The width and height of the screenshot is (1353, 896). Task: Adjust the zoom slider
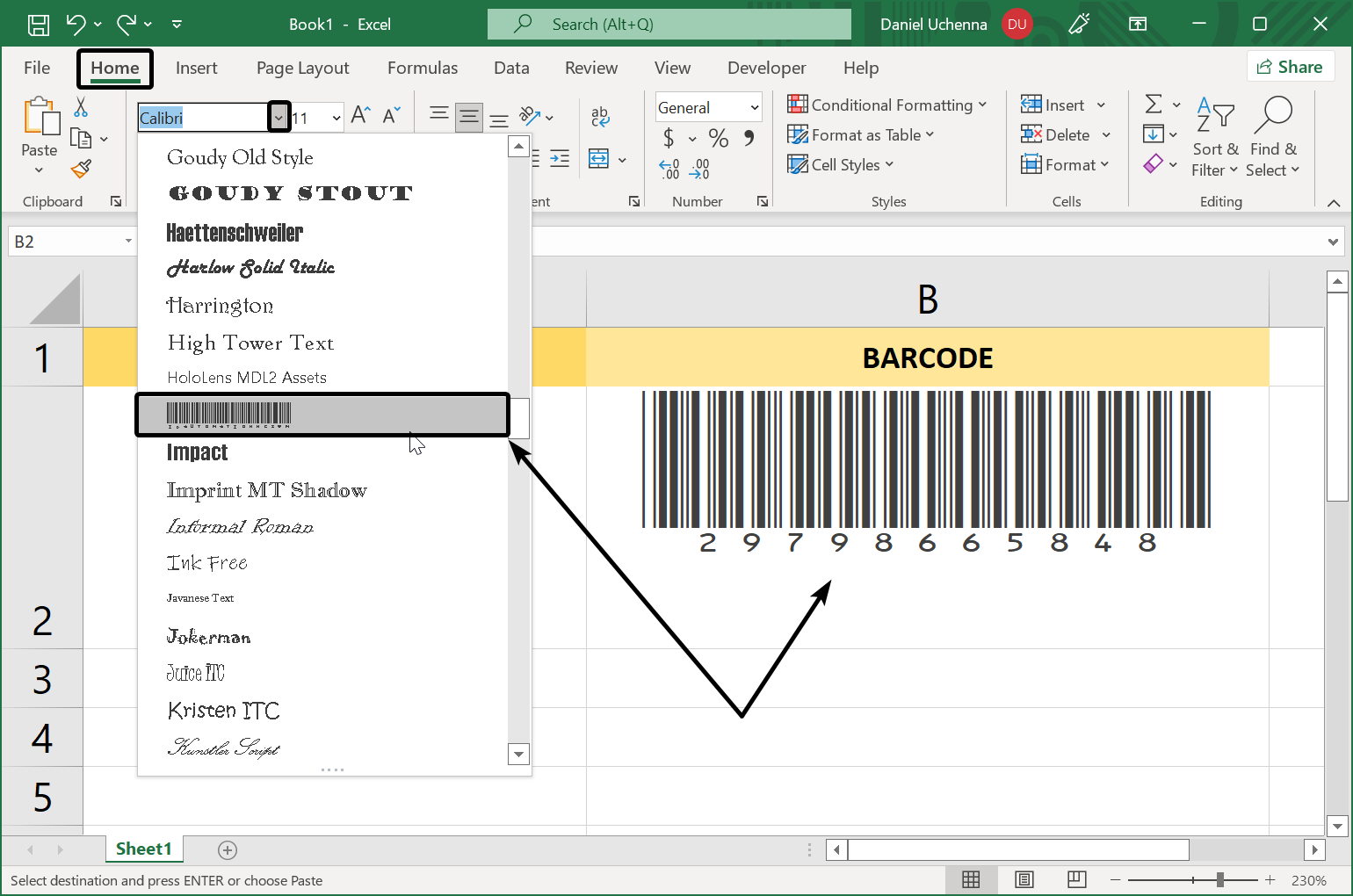pos(1222,879)
